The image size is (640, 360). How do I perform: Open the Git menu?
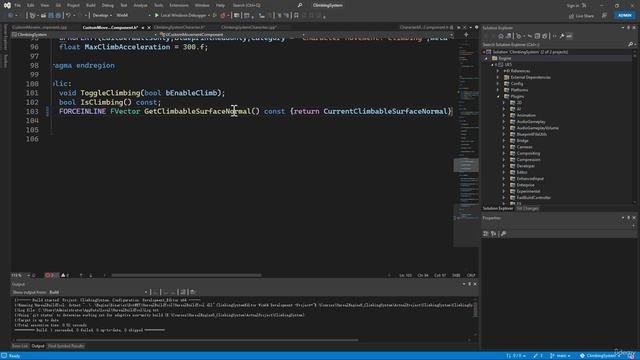coord(58,5)
